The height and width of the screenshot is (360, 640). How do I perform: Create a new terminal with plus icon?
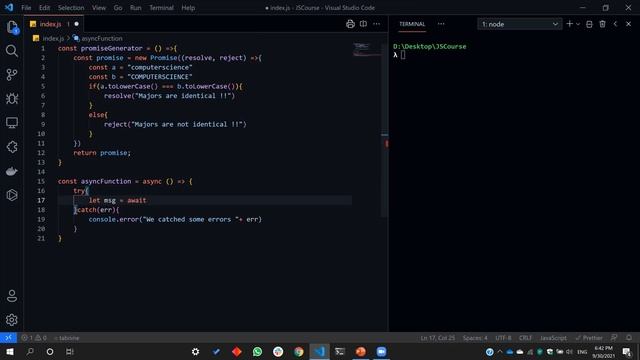(569, 24)
